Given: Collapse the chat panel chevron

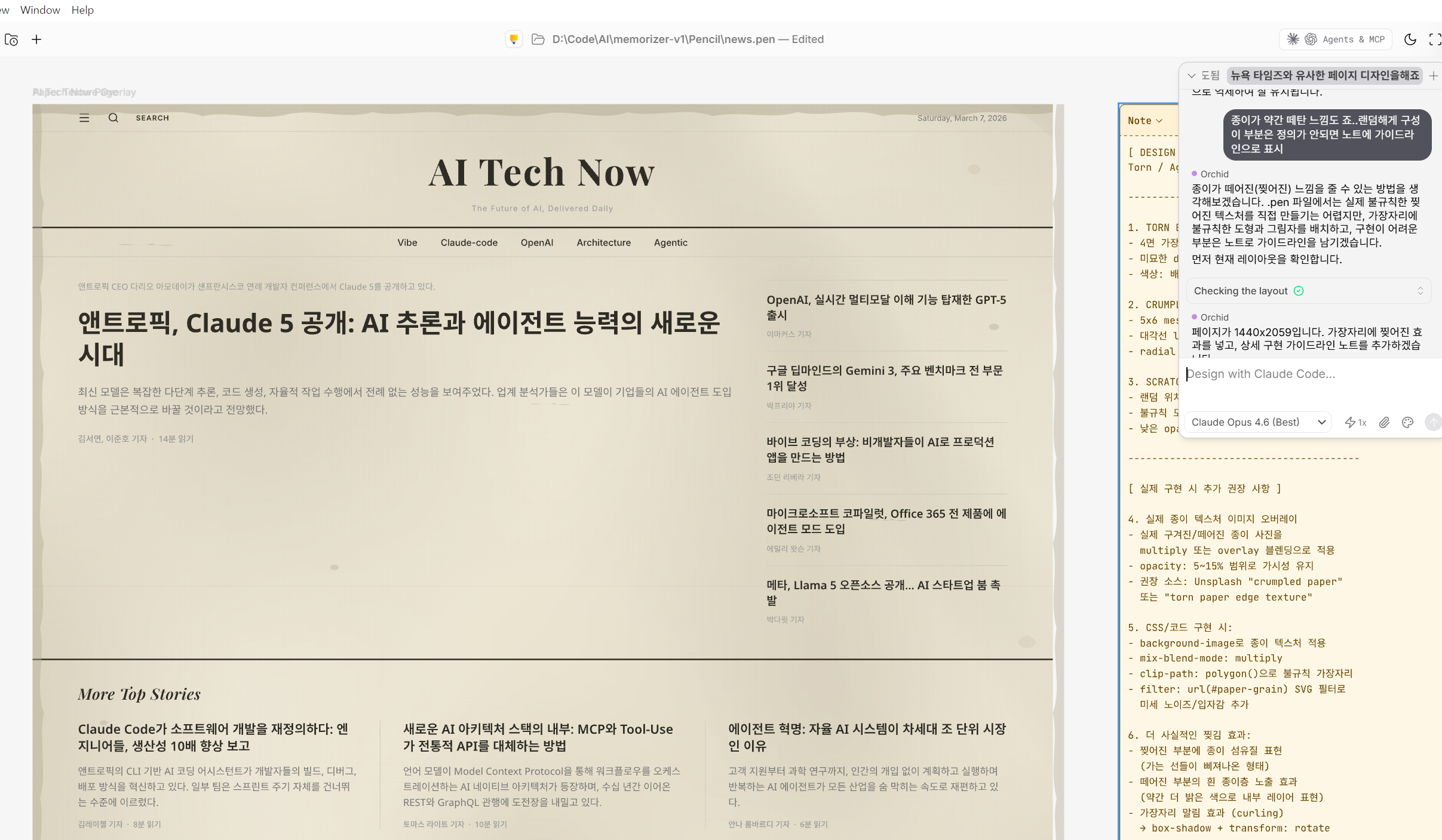Looking at the screenshot, I should 1191,76.
